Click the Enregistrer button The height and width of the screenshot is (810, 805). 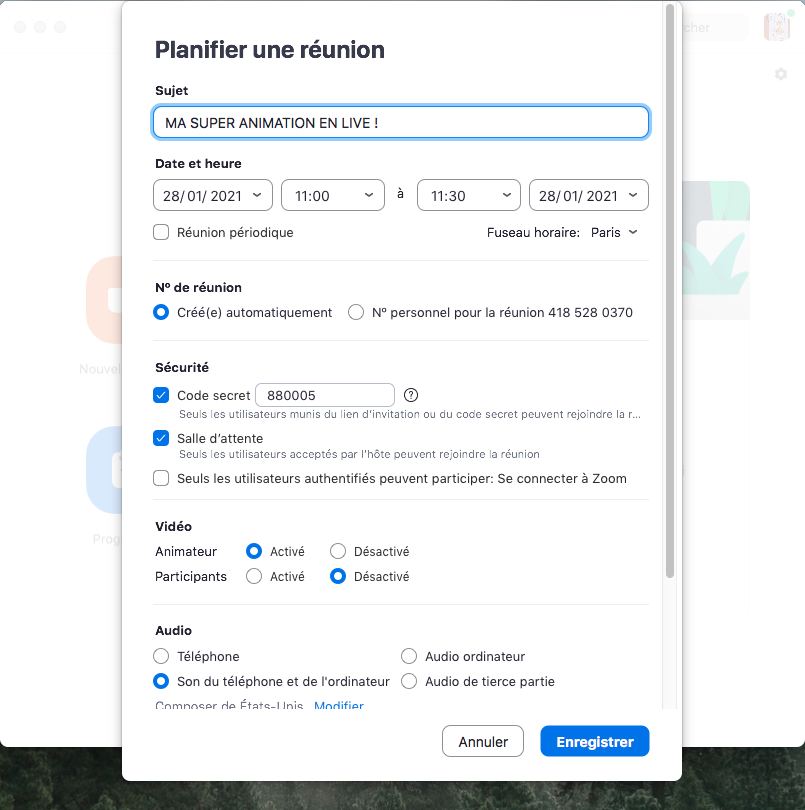(x=594, y=742)
